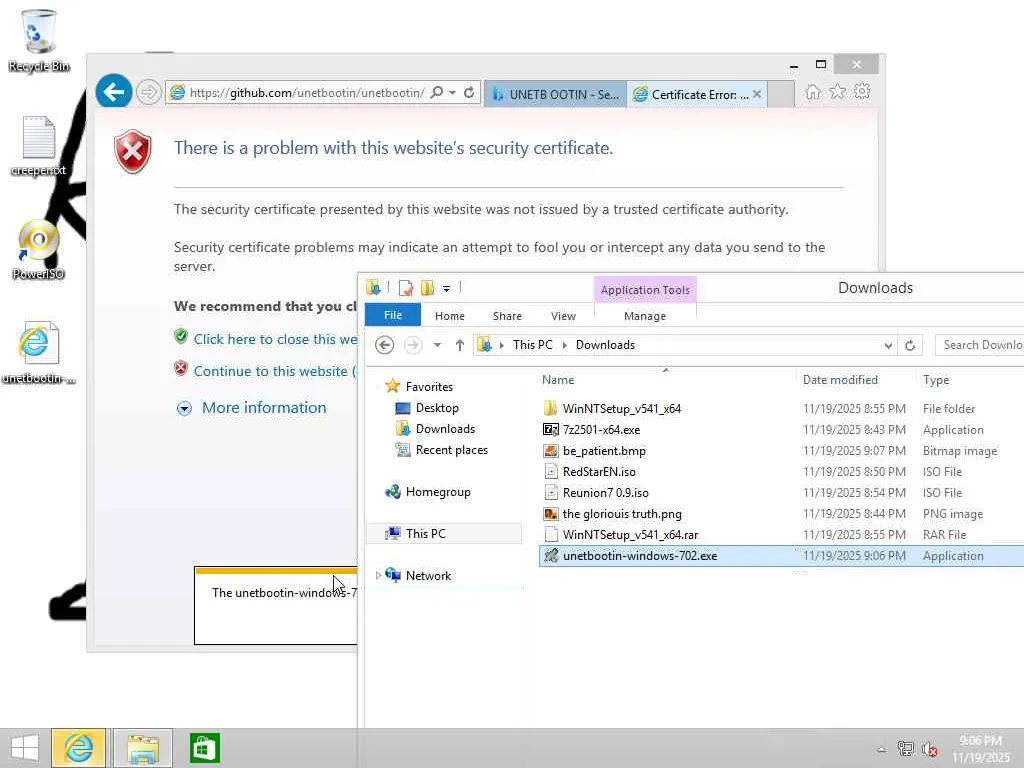
Task: Show hidden tray icons arrow
Action: pyautogui.click(x=882, y=749)
